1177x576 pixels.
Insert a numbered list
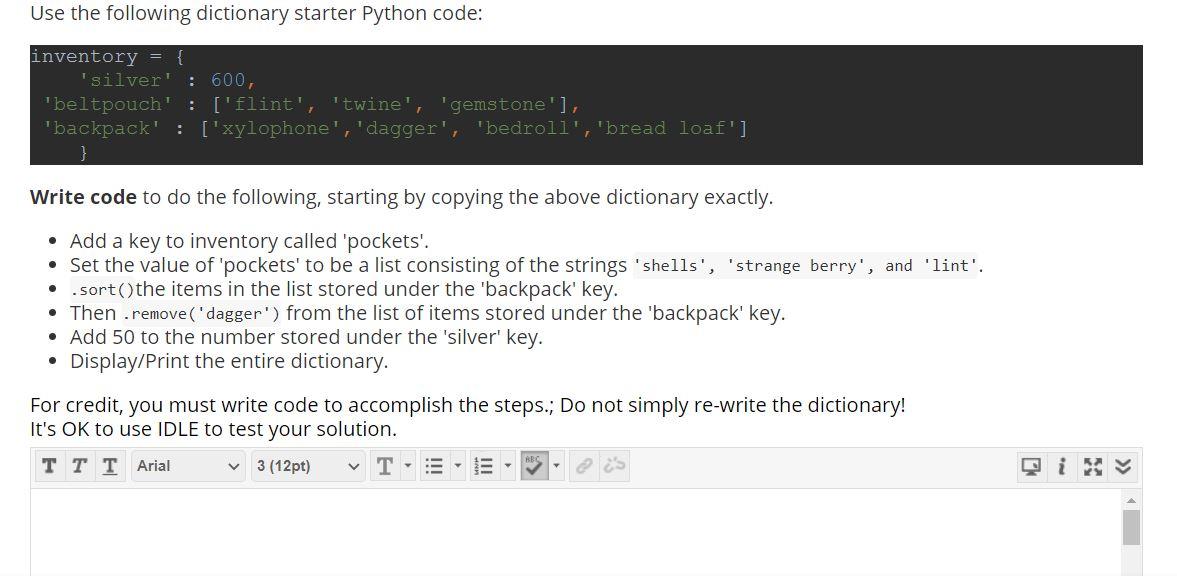coord(483,466)
